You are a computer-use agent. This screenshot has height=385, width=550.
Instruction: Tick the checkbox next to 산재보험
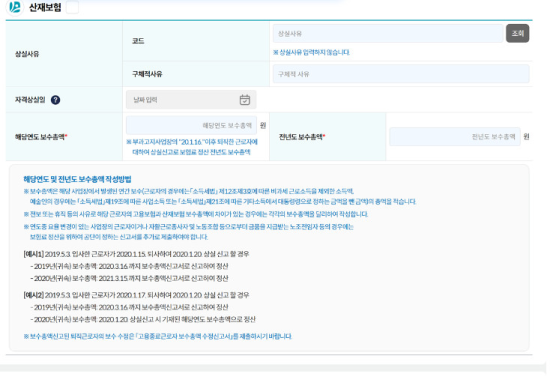(73, 7)
